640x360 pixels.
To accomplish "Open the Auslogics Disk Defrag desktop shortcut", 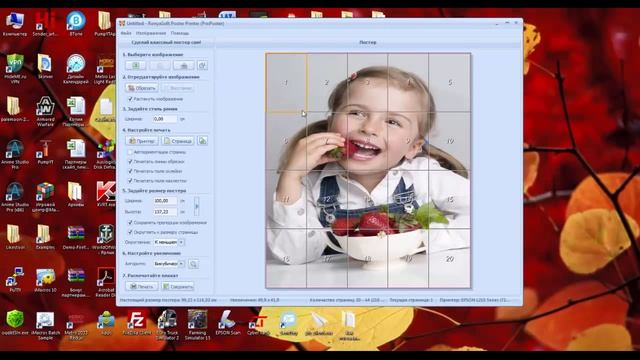I will [106, 154].
